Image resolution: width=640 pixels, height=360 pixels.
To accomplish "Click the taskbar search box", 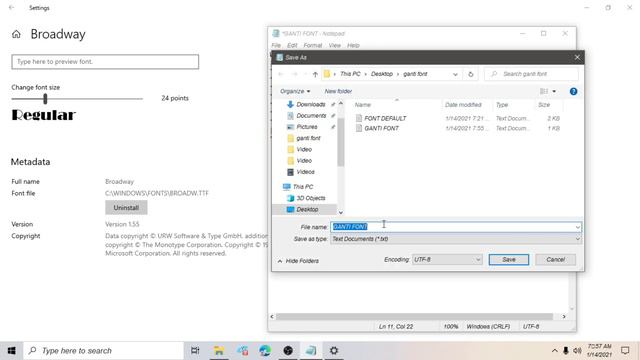I will coord(104,351).
